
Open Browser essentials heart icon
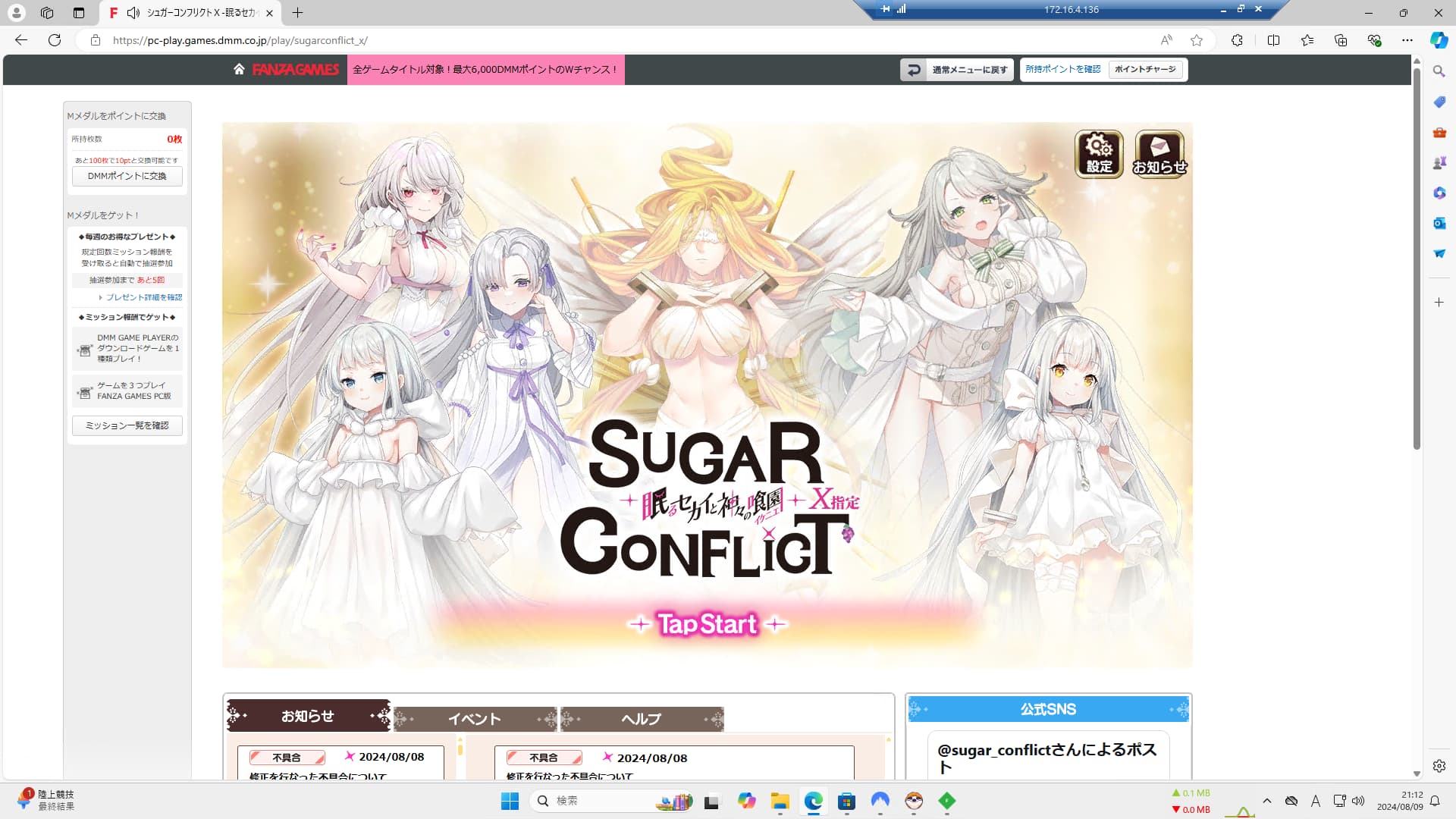click(x=1374, y=40)
